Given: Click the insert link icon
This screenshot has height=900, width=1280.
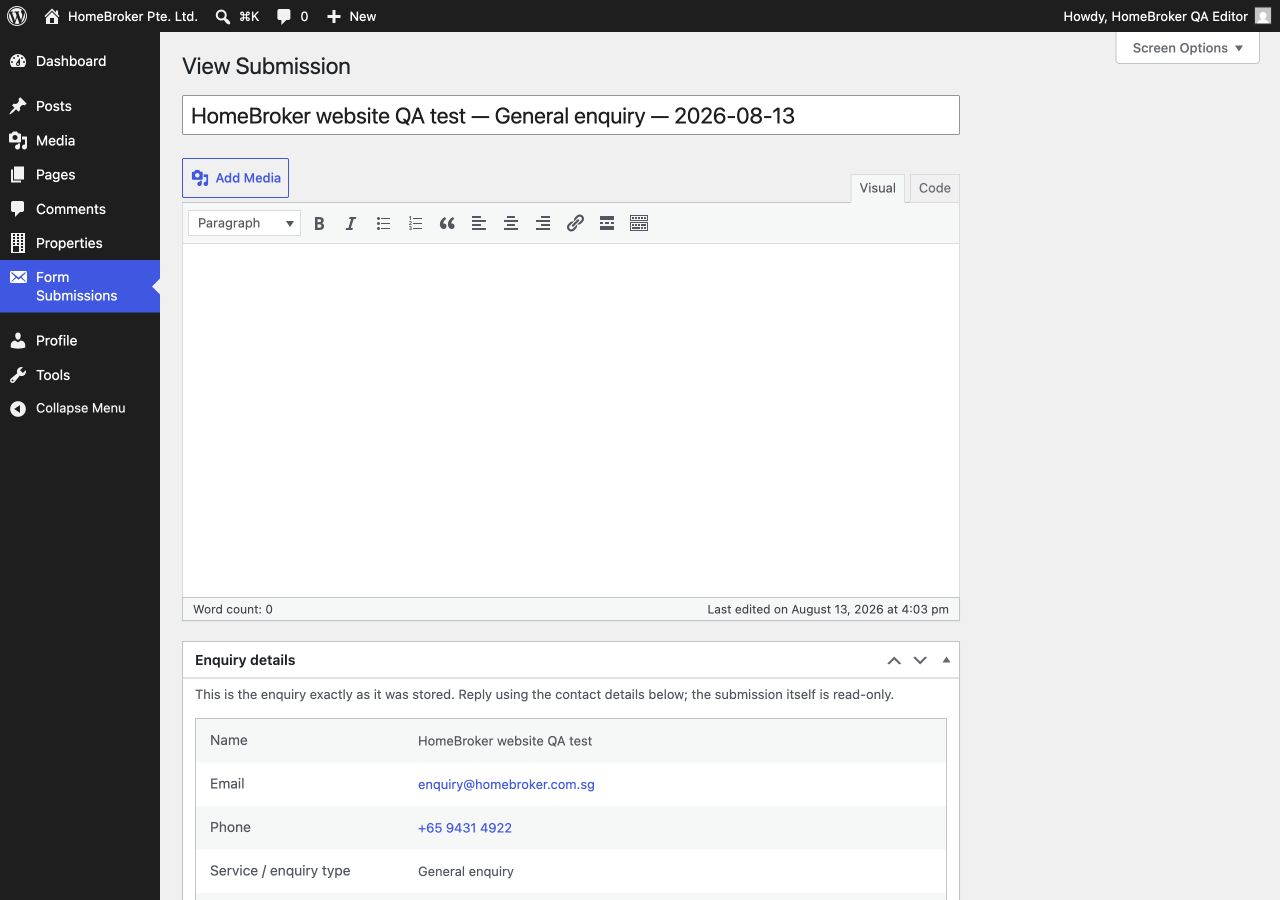Looking at the screenshot, I should coord(575,223).
